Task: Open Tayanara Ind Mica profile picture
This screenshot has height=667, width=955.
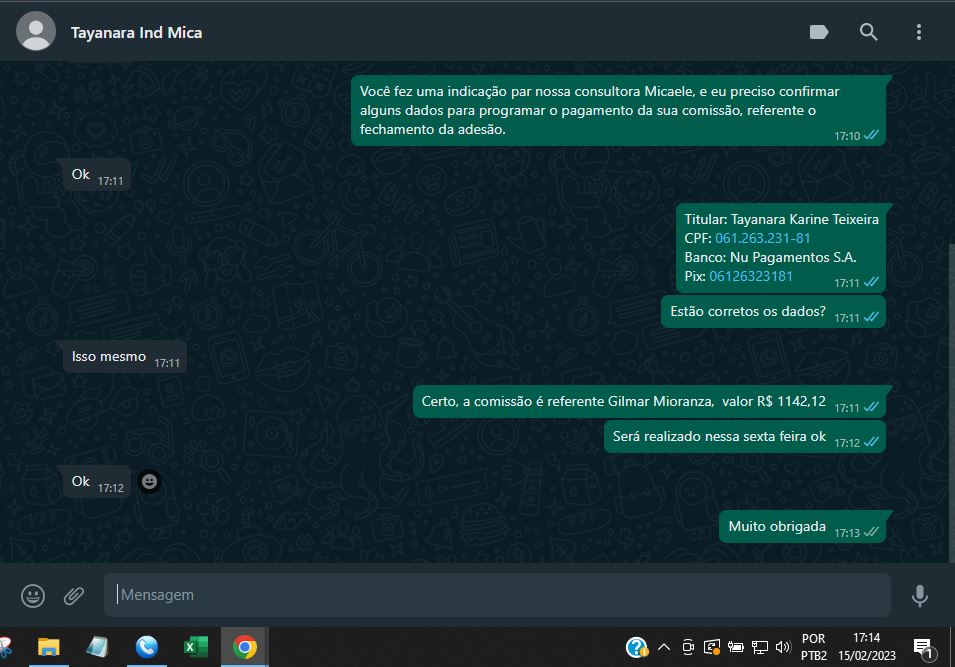Action: point(37,32)
